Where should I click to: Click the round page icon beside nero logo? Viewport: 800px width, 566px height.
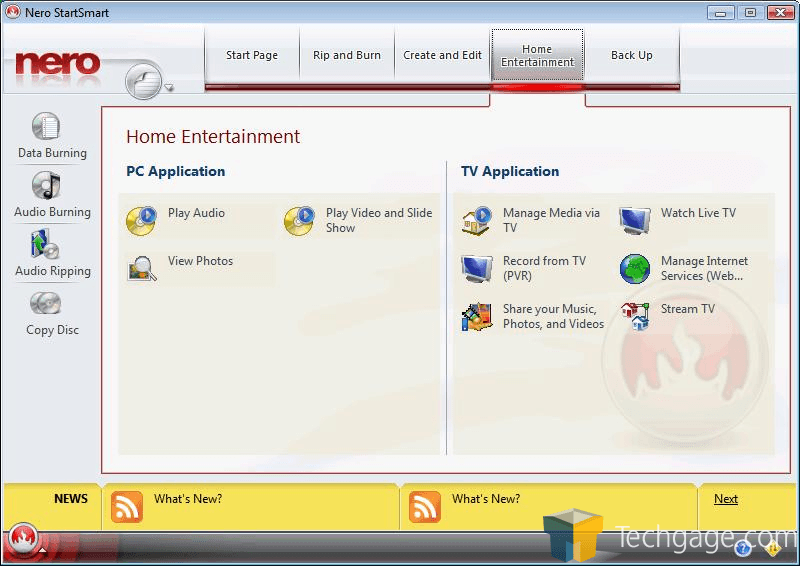(143, 82)
